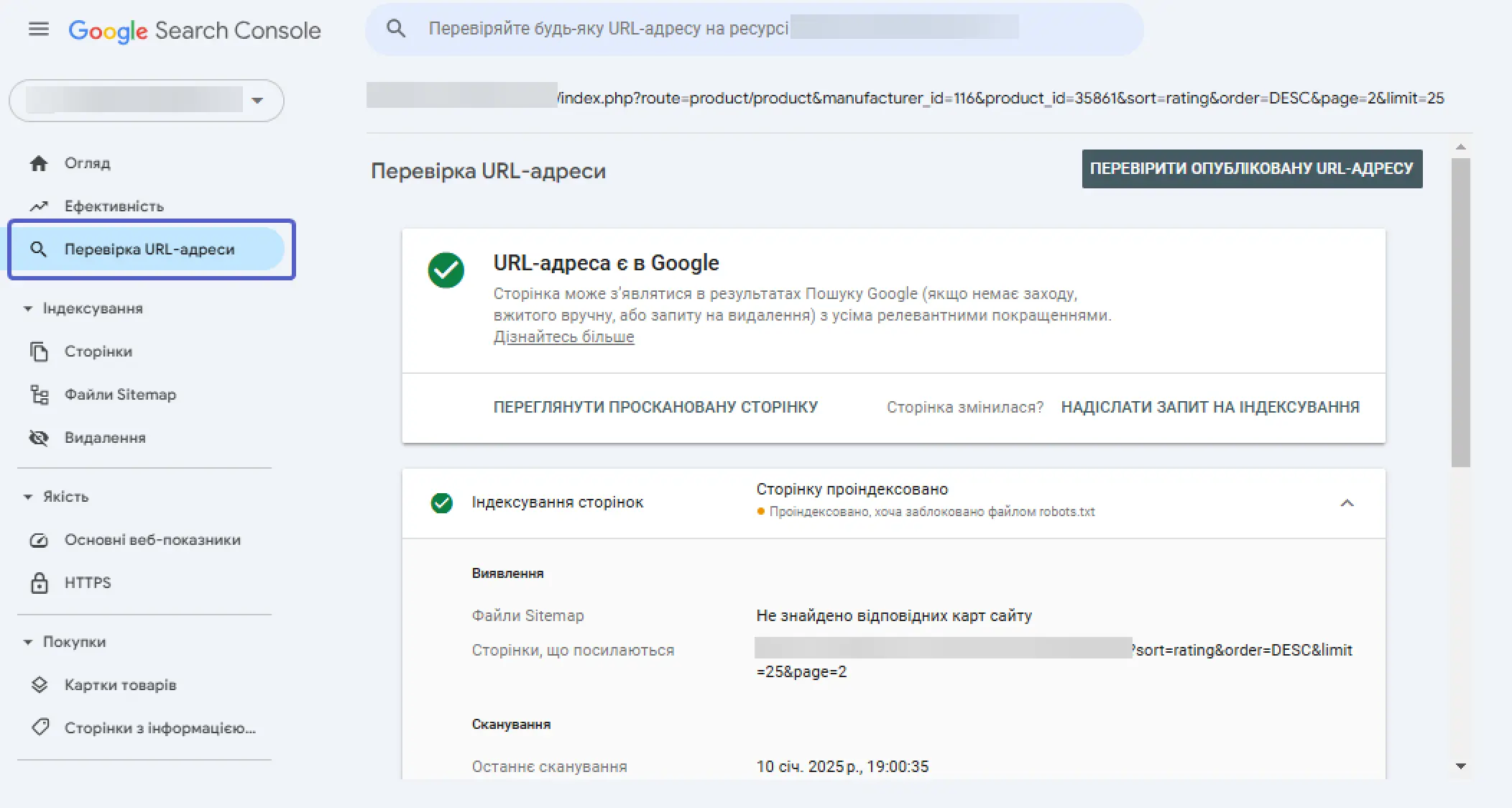
Task: Open the hamburger main menu icon
Action: pos(39,29)
